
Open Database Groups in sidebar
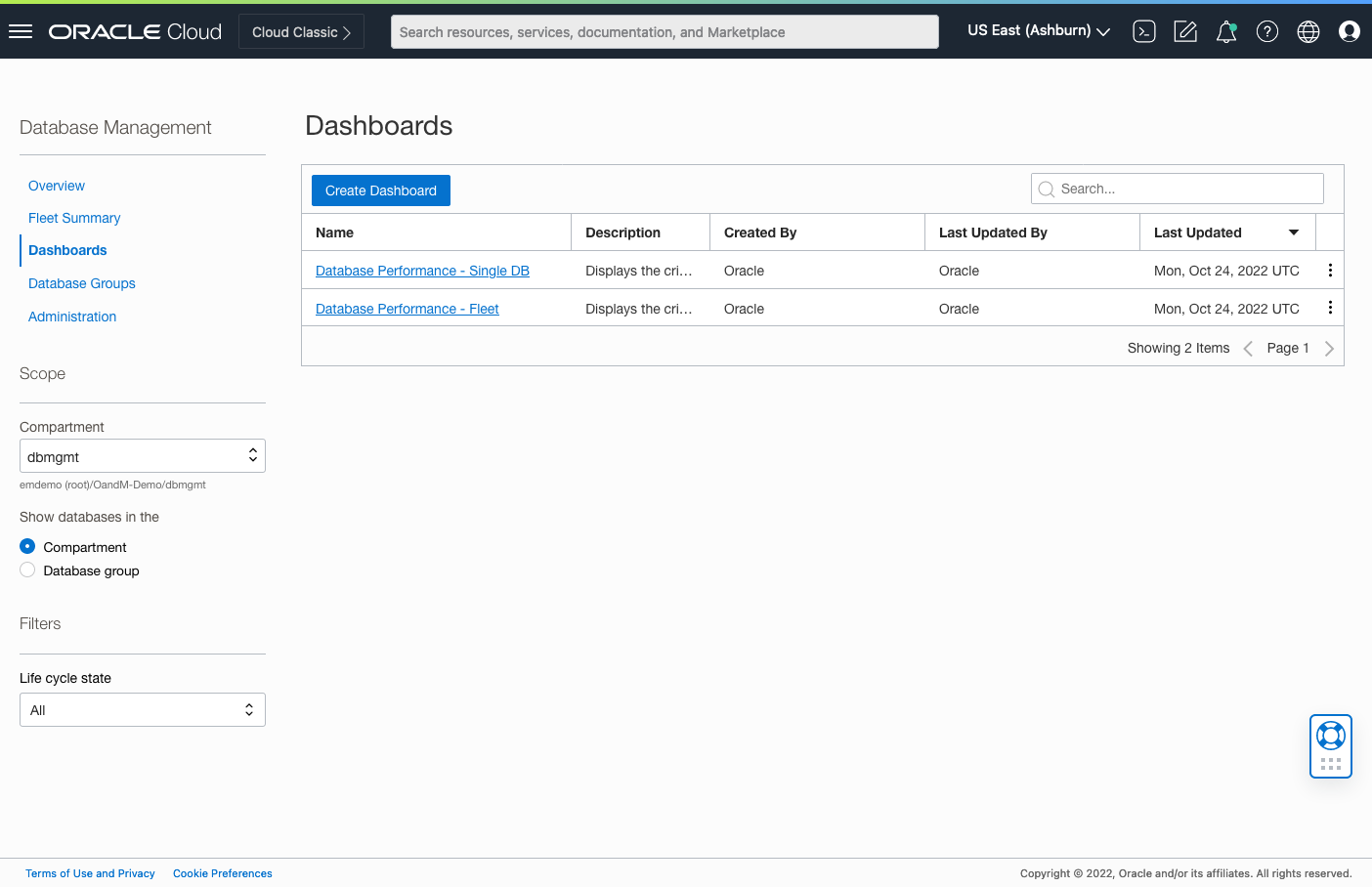(82, 283)
